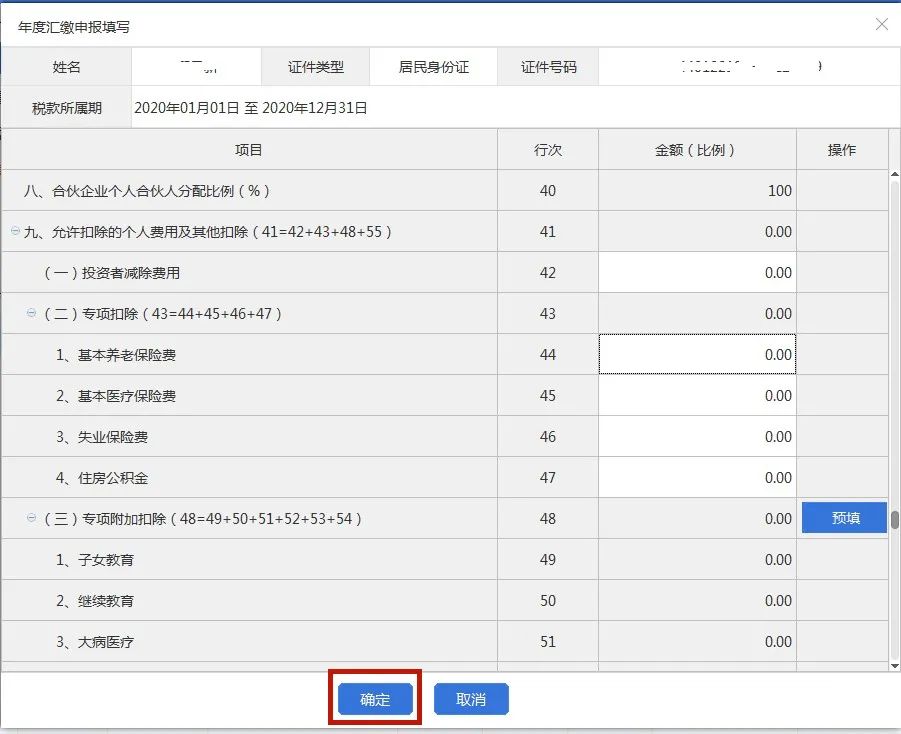
Task: Click the 0.00 amount for 继续教育
Action: tap(778, 601)
